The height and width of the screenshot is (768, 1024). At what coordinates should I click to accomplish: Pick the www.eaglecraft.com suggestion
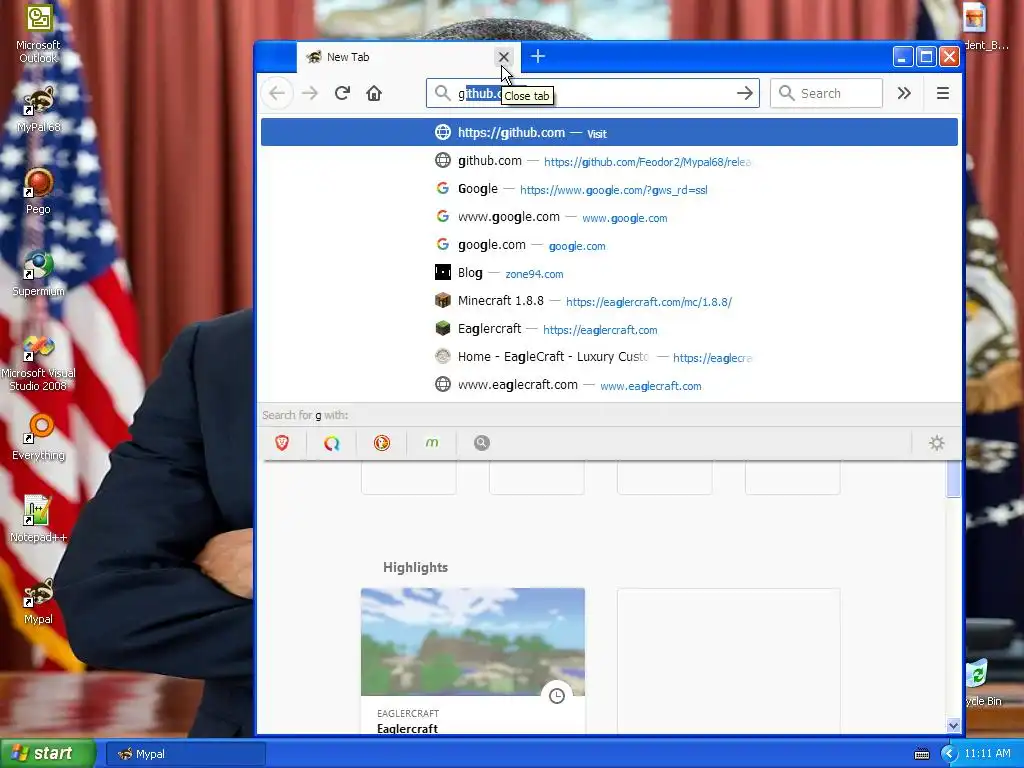click(x=609, y=385)
